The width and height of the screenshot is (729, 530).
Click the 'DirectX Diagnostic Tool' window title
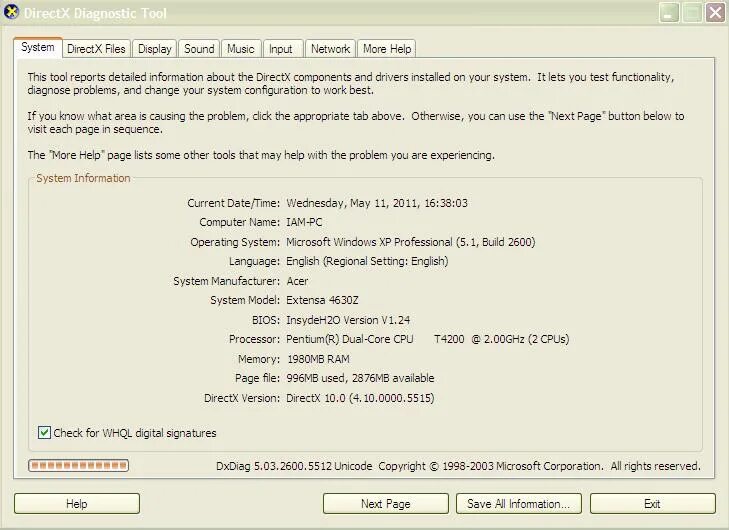point(95,13)
